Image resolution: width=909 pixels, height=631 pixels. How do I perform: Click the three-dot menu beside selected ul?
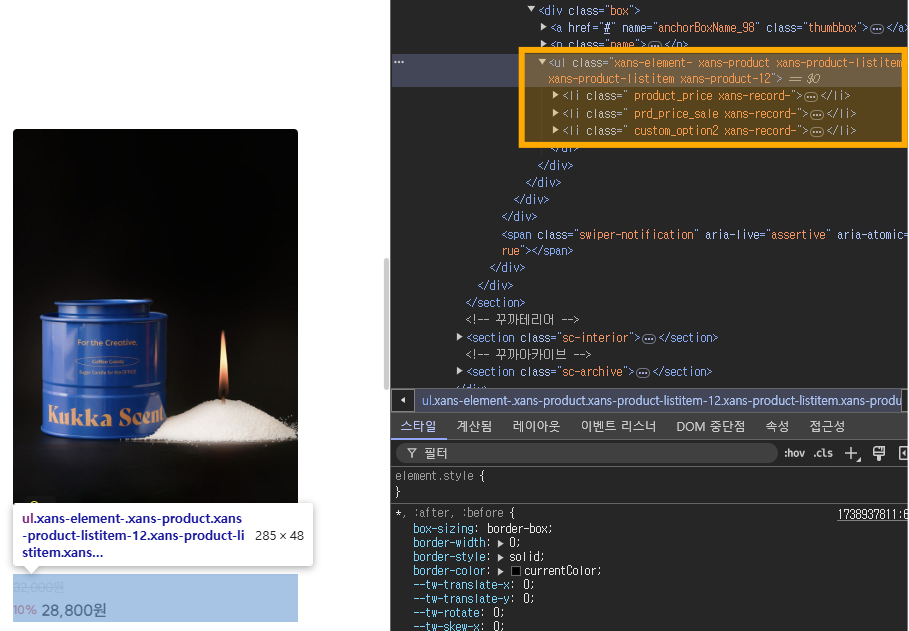coord(399,62)
